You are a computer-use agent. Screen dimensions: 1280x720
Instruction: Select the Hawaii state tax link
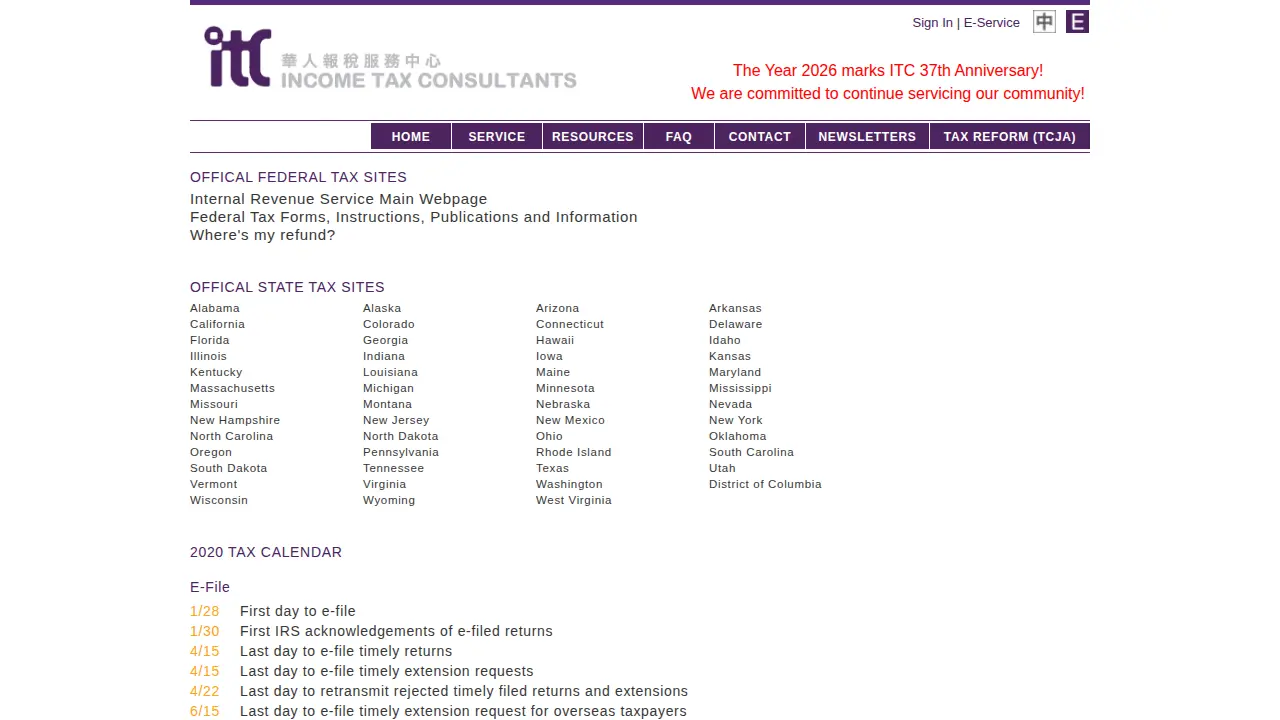click(x=555, y=340)
